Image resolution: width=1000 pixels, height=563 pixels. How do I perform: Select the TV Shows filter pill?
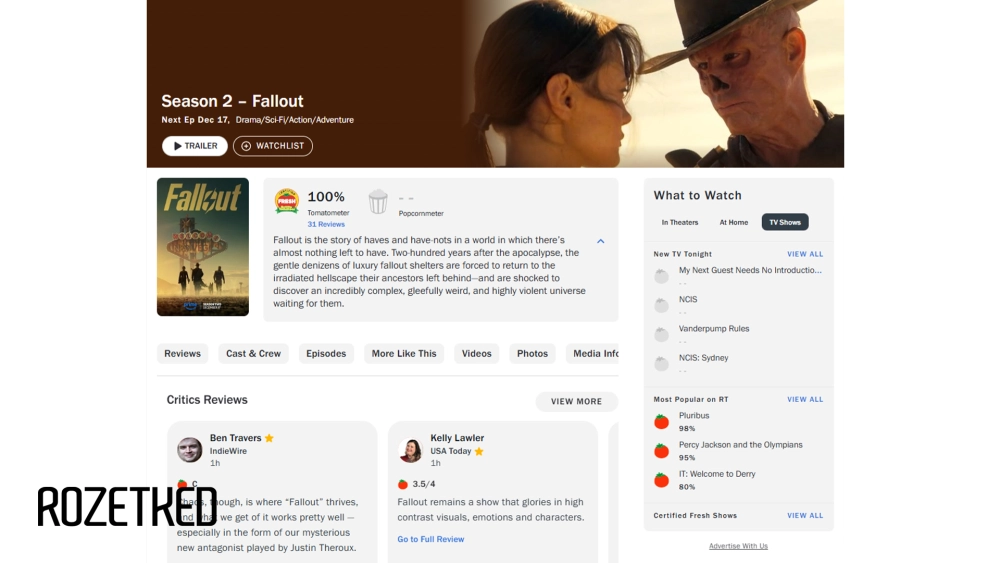[x=785, y=222]
